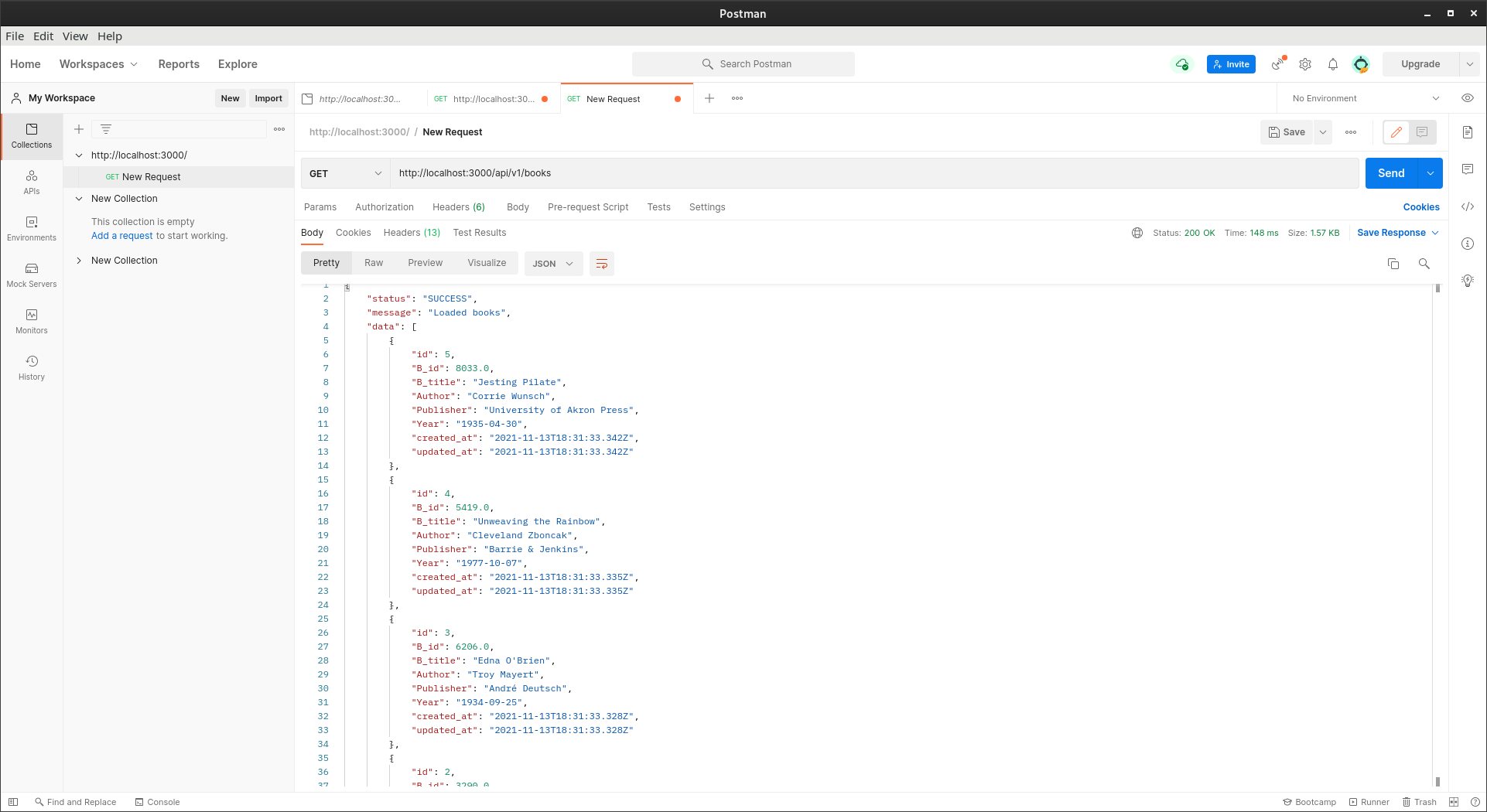Click the environment quick look eye icon
Viewport: 1487px width, 812px height.
point(1468,98)
